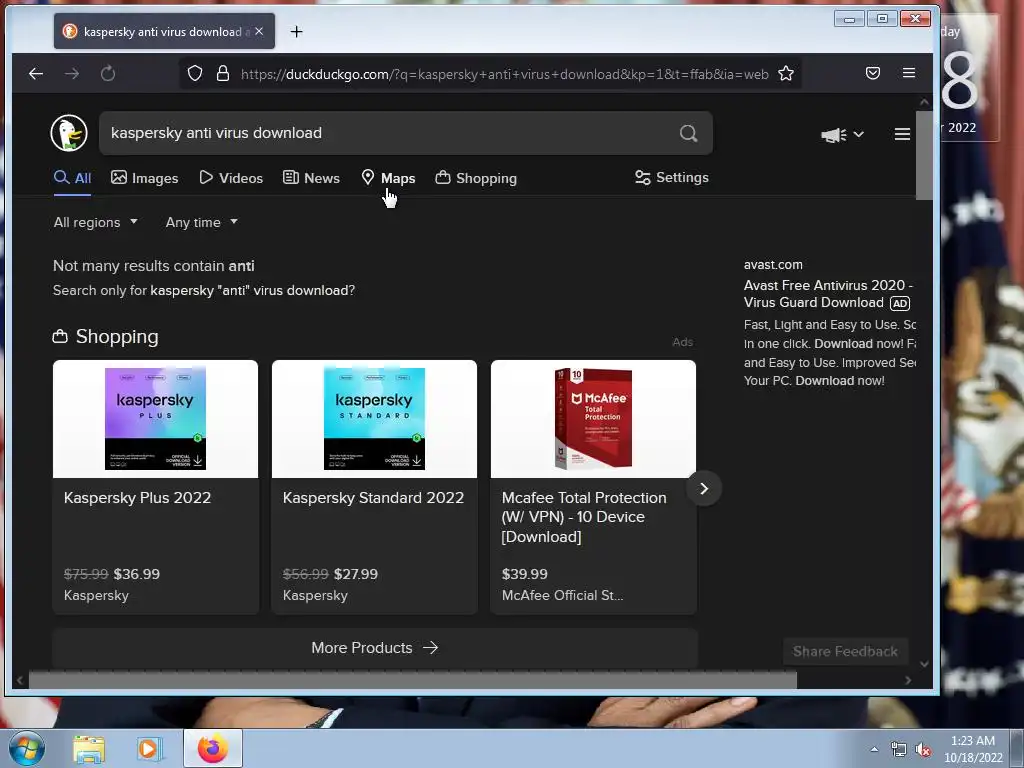This screenshot has width=1024, height=768.
Task: Open the Kaspersky Standard 2022 product image
Action: click(374, 419)
